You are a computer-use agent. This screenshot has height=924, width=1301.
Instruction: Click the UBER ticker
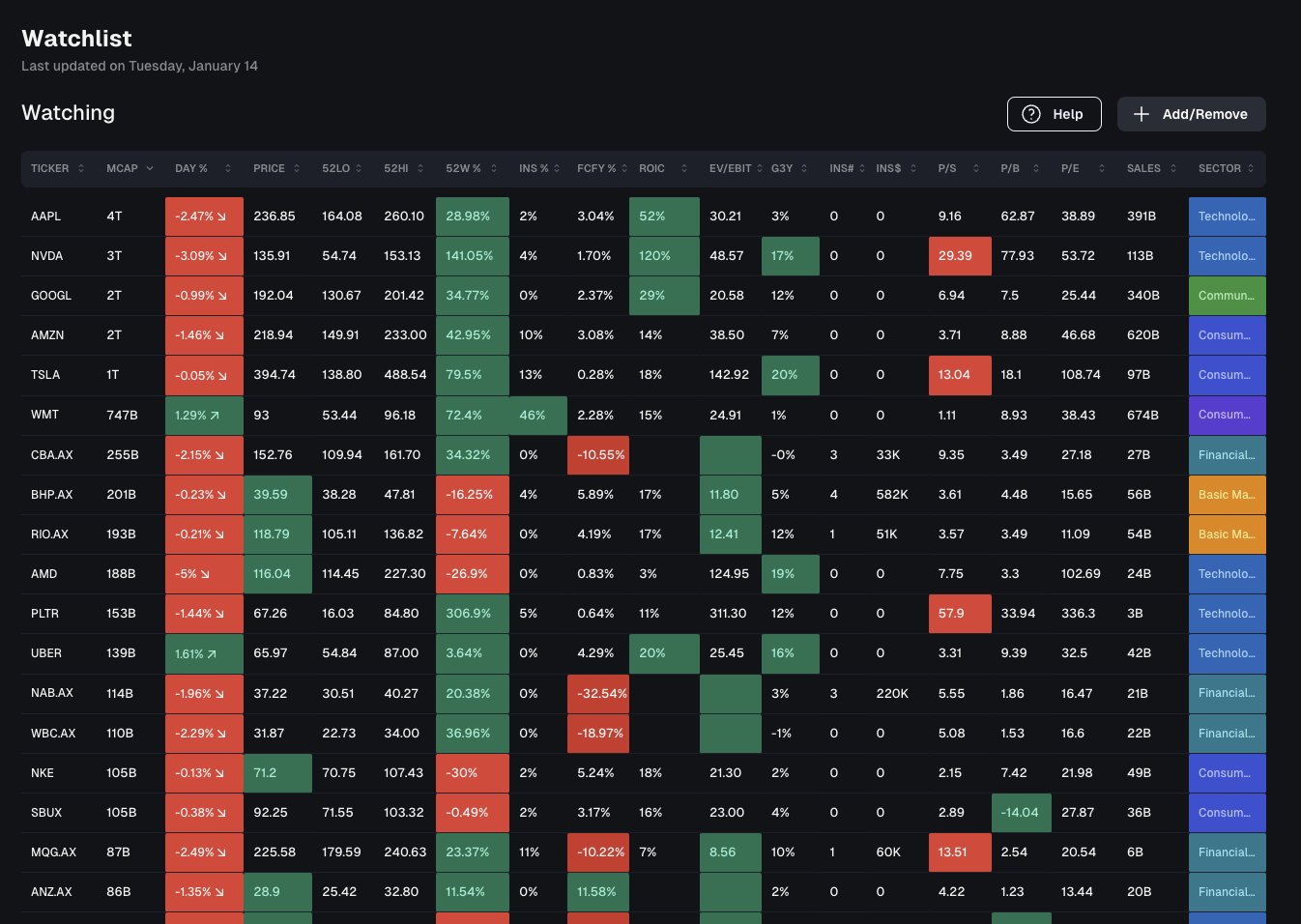pos(46,653)
